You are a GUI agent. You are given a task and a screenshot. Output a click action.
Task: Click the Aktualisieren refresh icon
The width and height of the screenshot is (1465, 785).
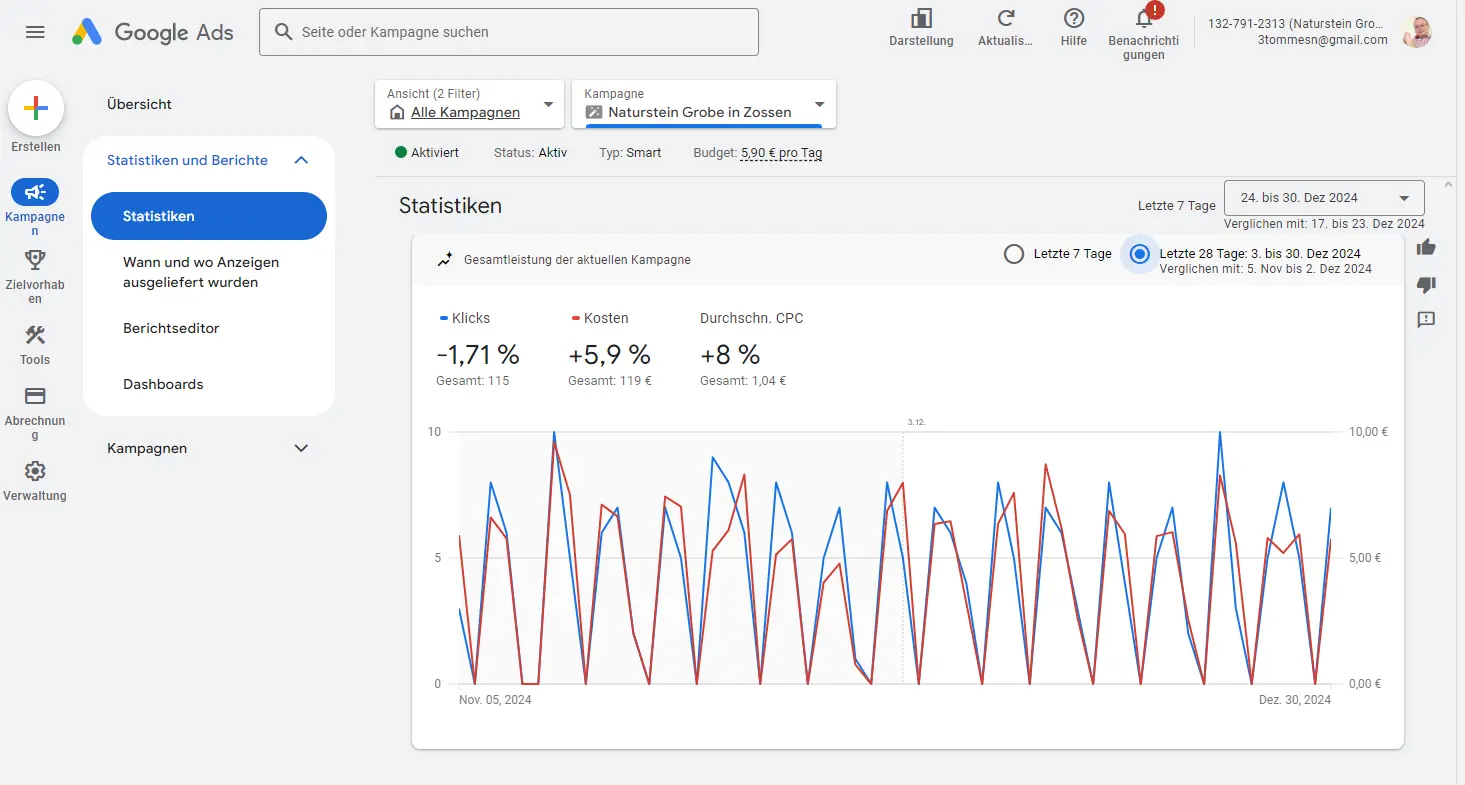click(1006, 18)
